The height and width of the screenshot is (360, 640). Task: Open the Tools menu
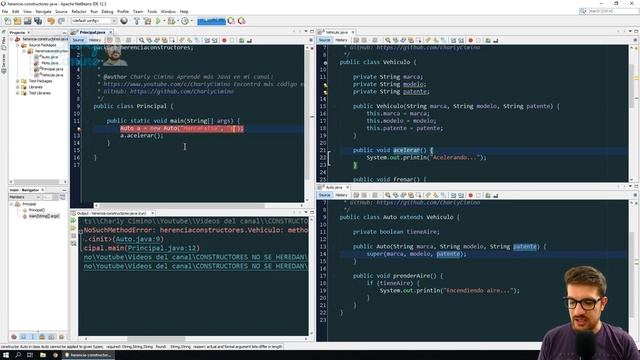point(152,11)
